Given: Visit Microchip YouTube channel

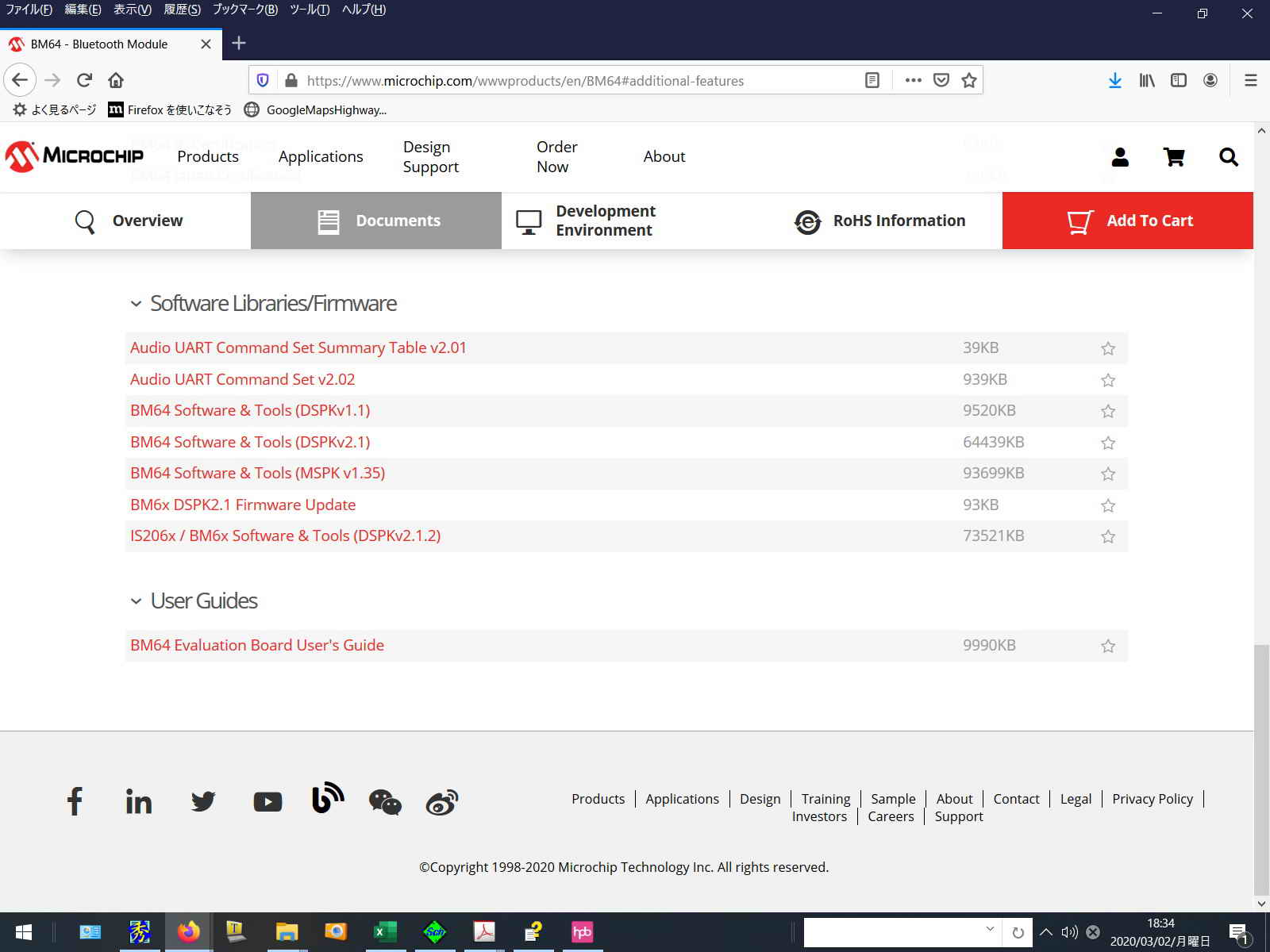Looking at the screenshot, I should tap(267, 802).
